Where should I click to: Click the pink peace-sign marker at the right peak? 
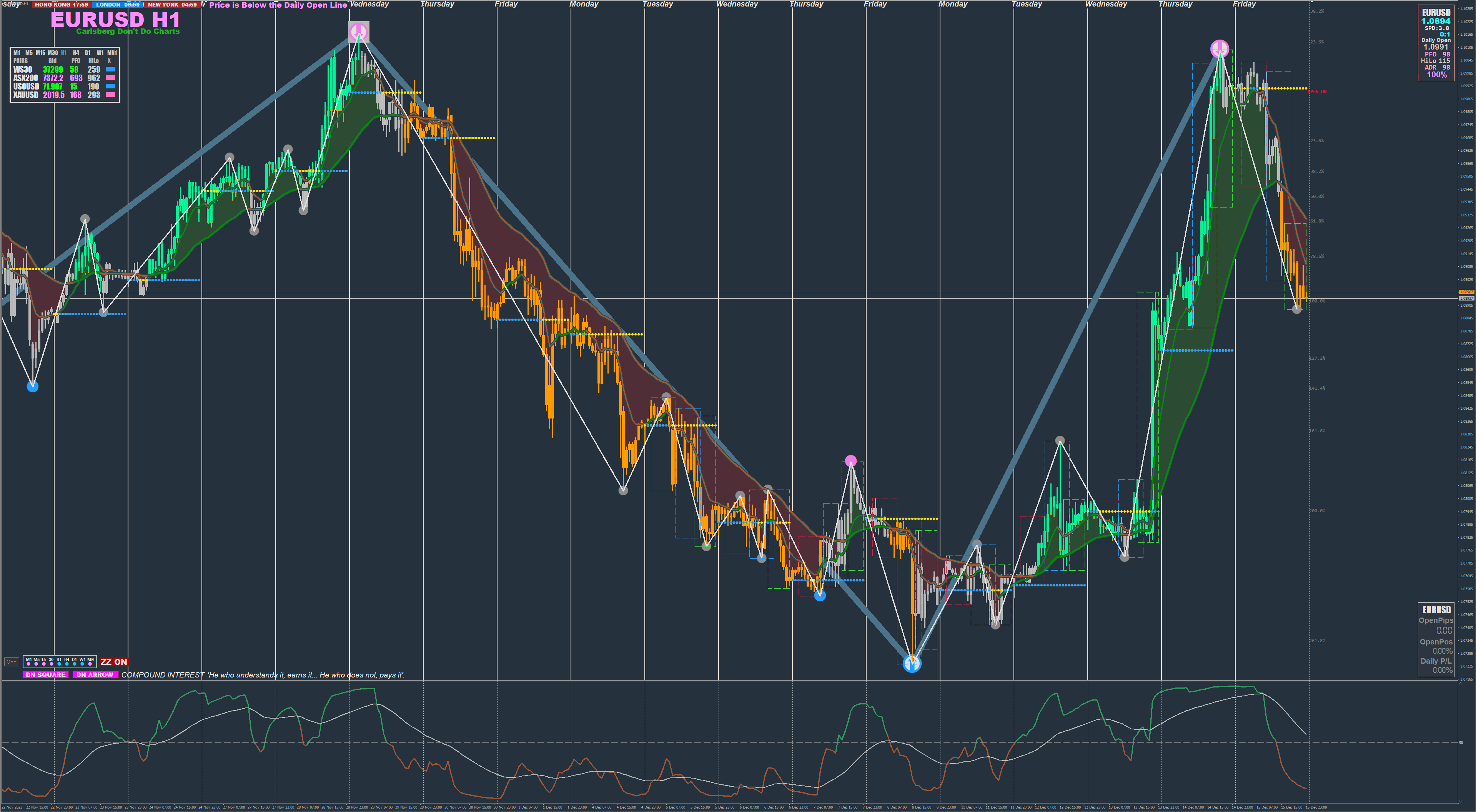pos(1219,49)
